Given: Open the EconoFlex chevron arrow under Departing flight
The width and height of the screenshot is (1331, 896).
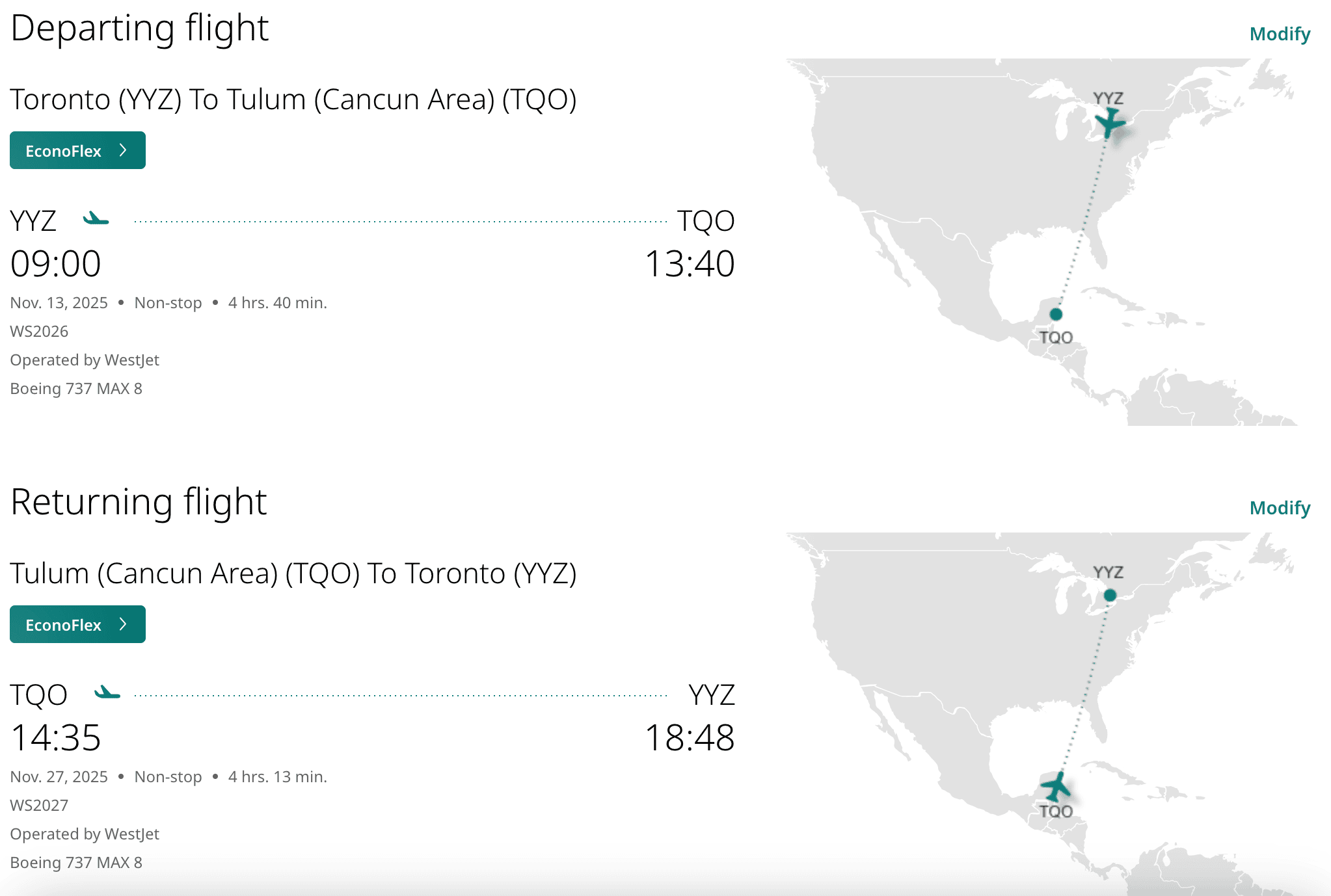Looking at the screenshot, I should (124, 150).
